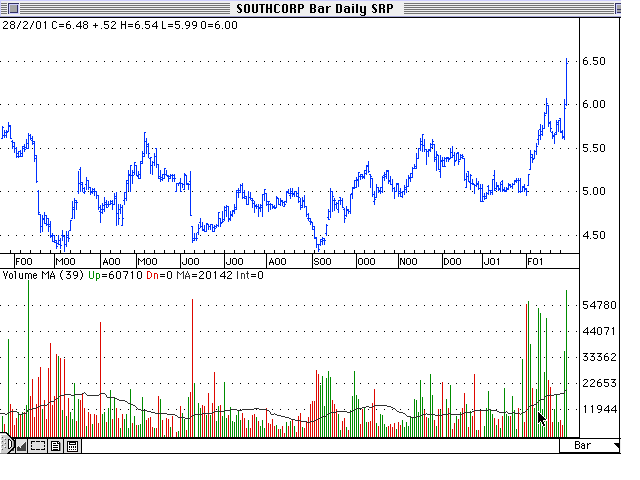Click the zoom box at title bar right

point(617,8)
